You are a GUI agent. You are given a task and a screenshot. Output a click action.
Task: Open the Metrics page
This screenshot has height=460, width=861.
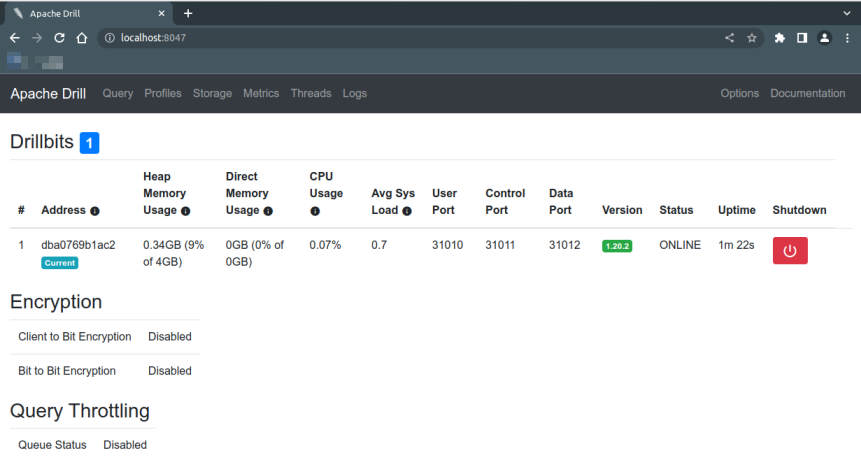(261, 93)
